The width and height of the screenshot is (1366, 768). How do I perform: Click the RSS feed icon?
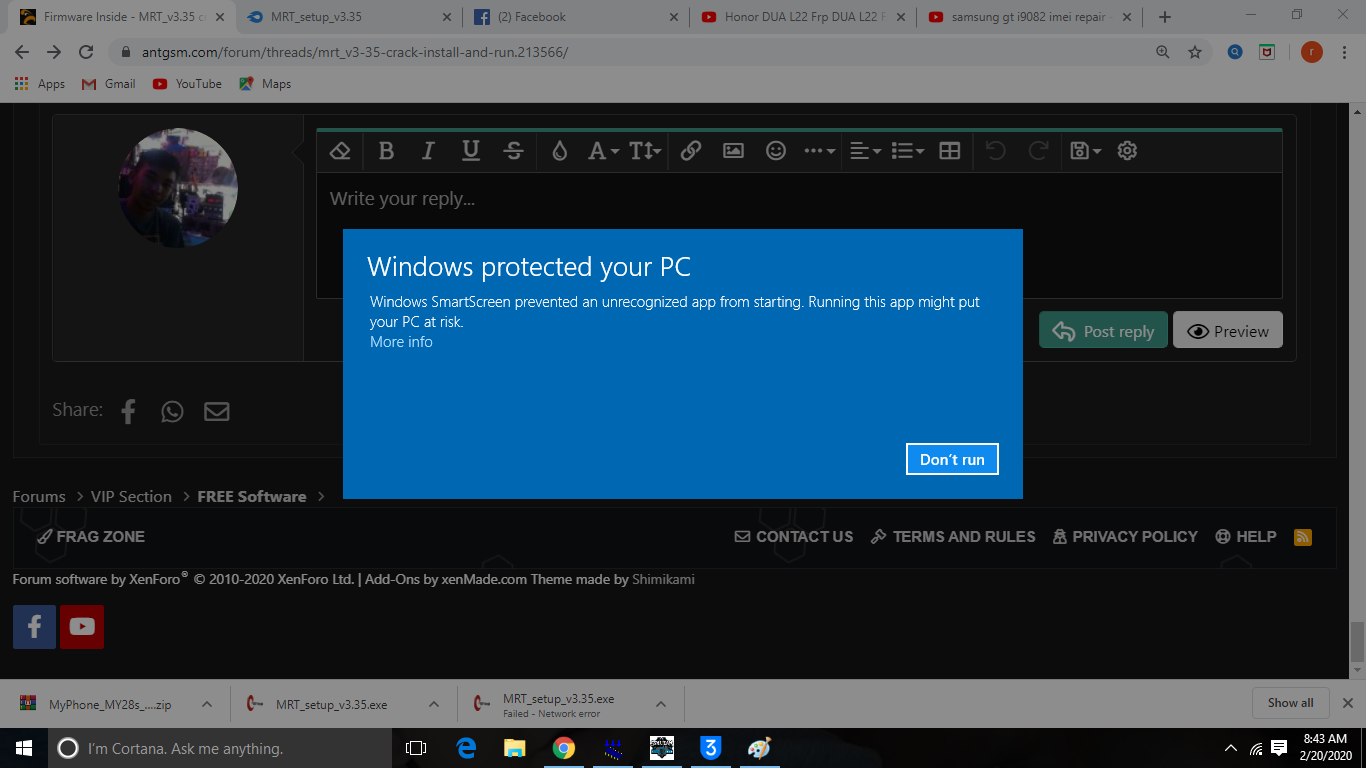[x=1303, y=537]
